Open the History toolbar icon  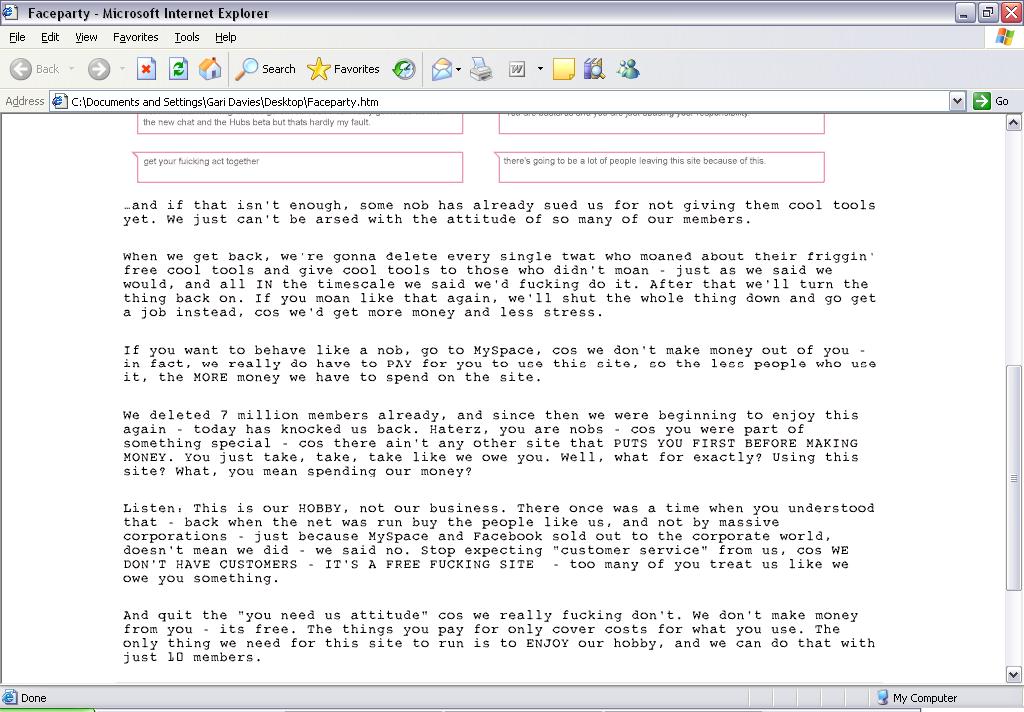point(404,69)
